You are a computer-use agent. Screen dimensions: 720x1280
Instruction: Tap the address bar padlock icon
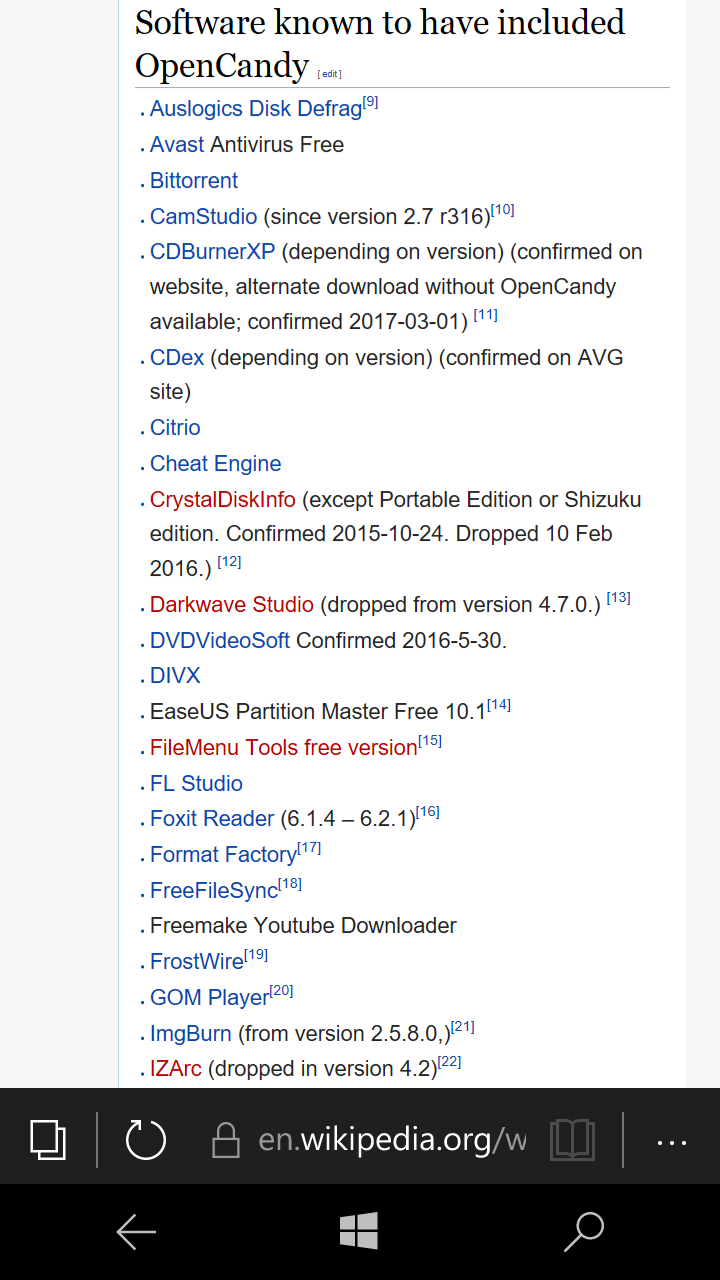click(x=227, y=1140)
